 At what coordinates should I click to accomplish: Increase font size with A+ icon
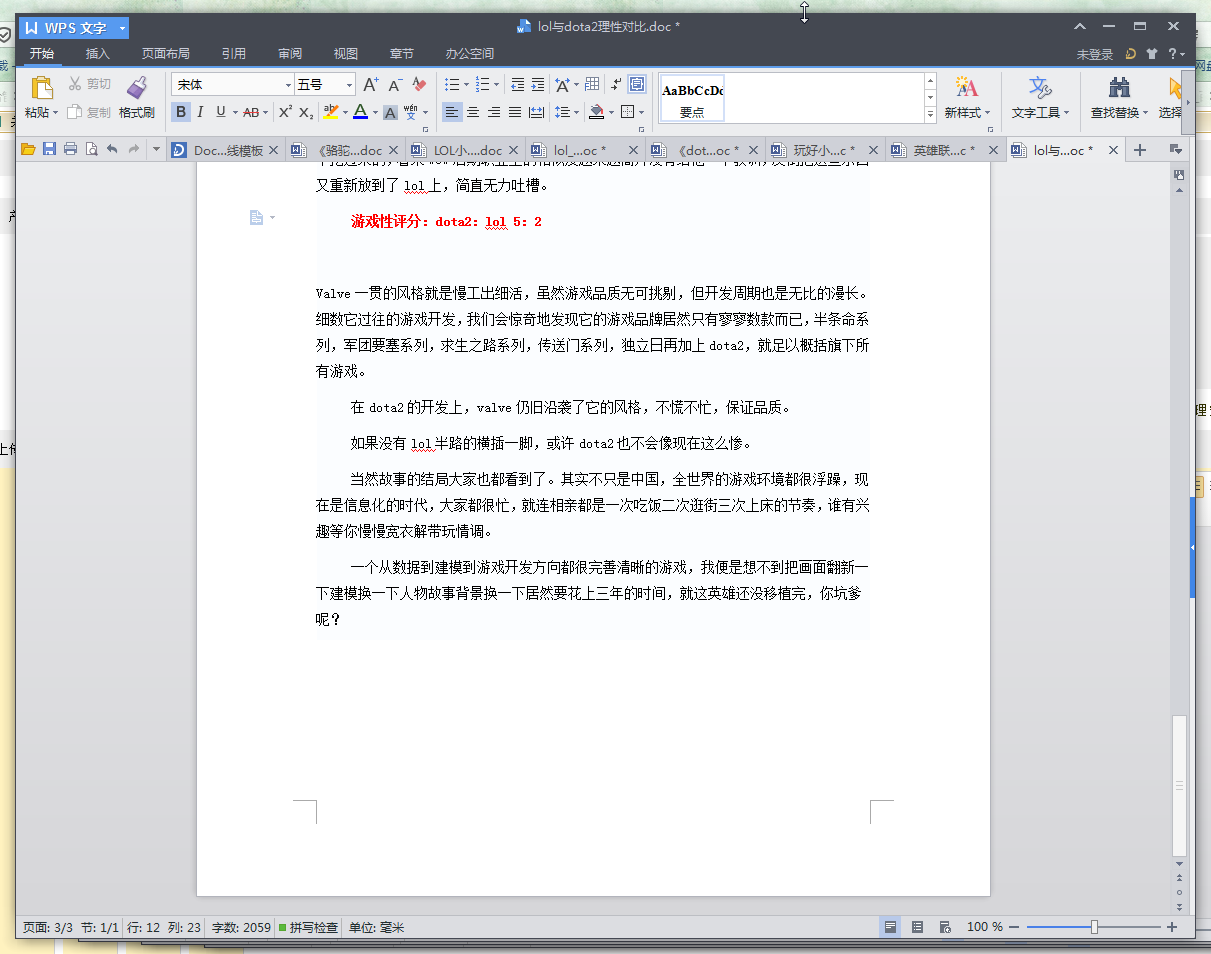370,85
